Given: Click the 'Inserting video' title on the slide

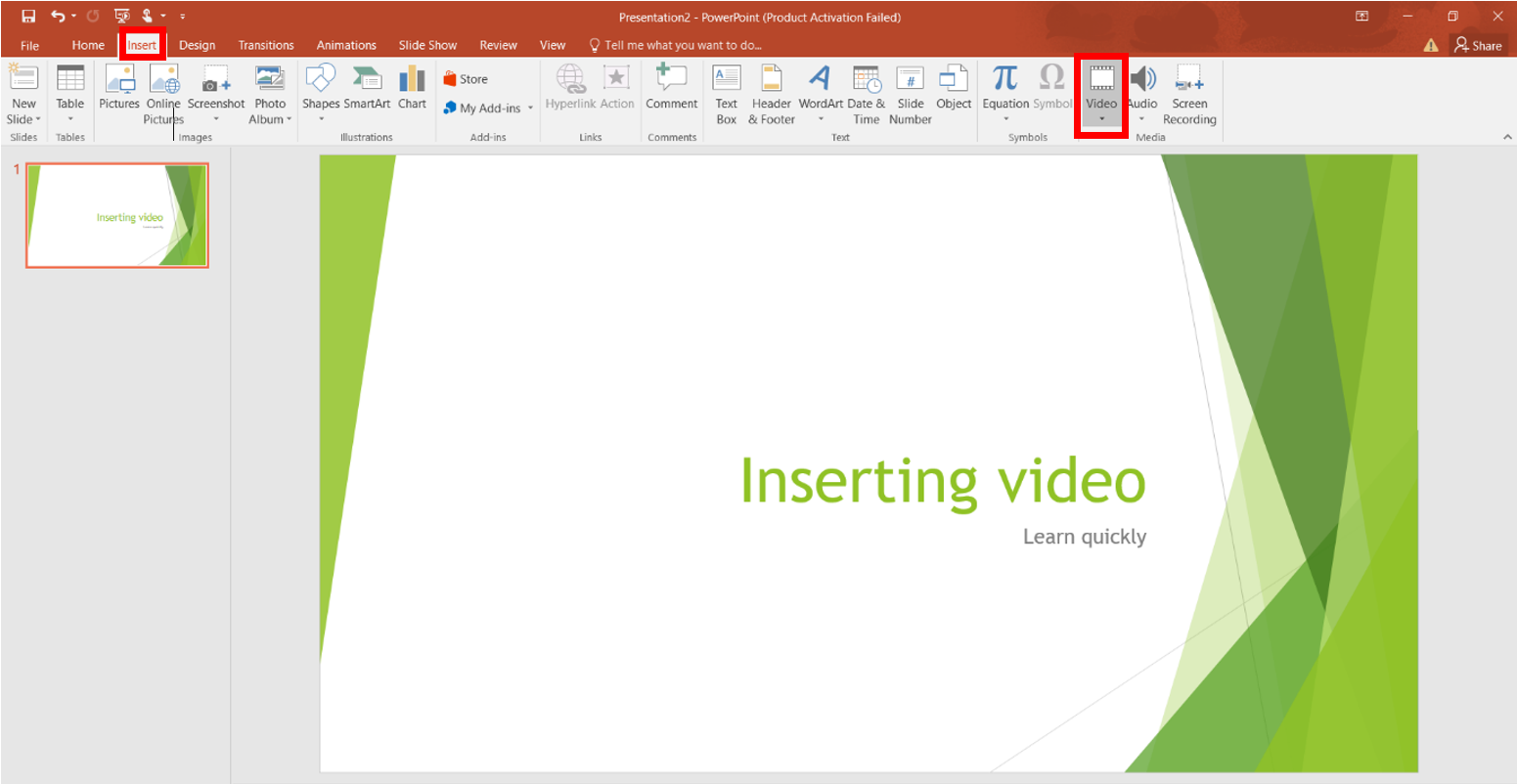Looking at the screenshot, I should click(x=943, y=480).
